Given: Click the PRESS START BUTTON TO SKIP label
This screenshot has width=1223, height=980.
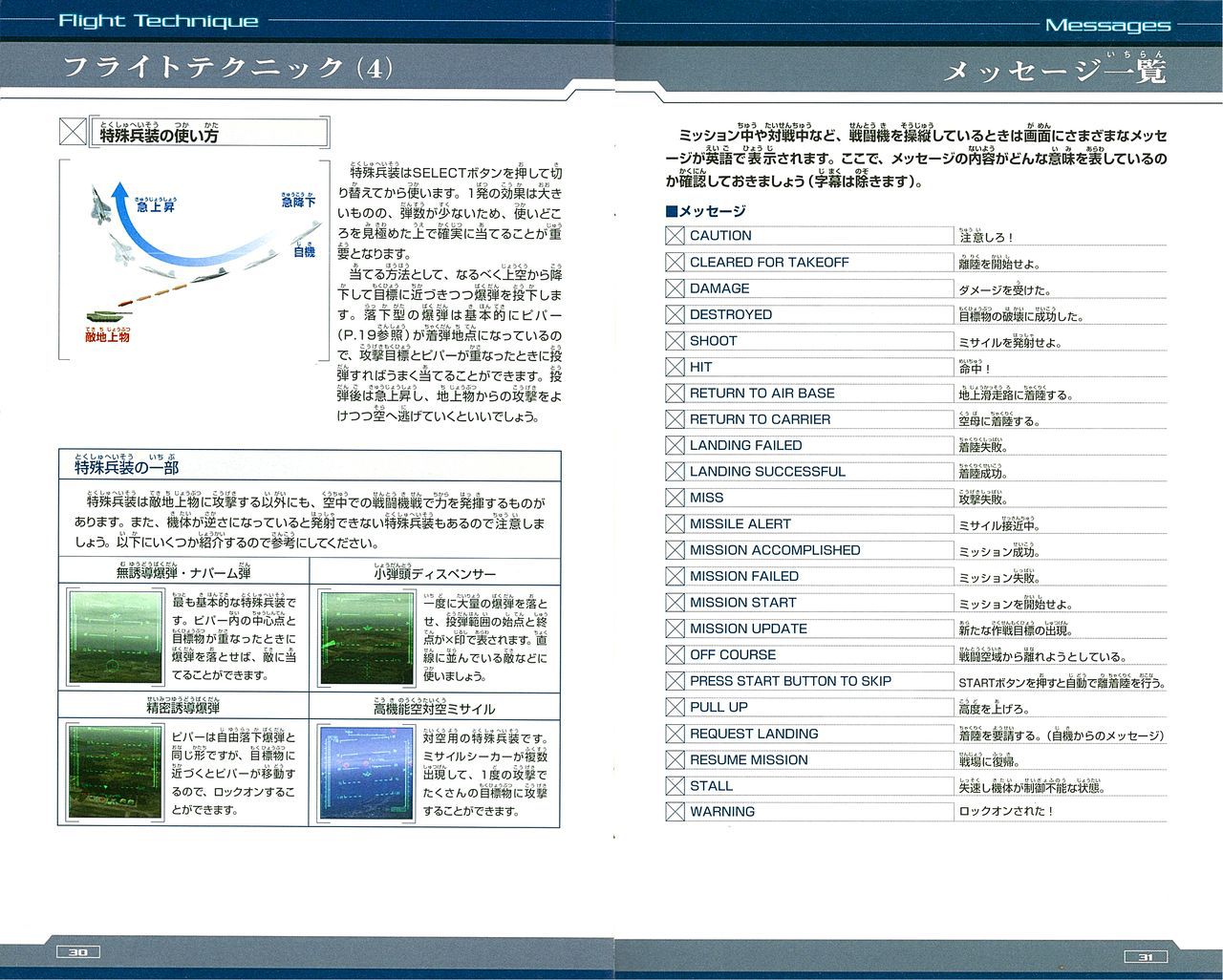Looking at the screenshot, I should click(x=790, y=681).
